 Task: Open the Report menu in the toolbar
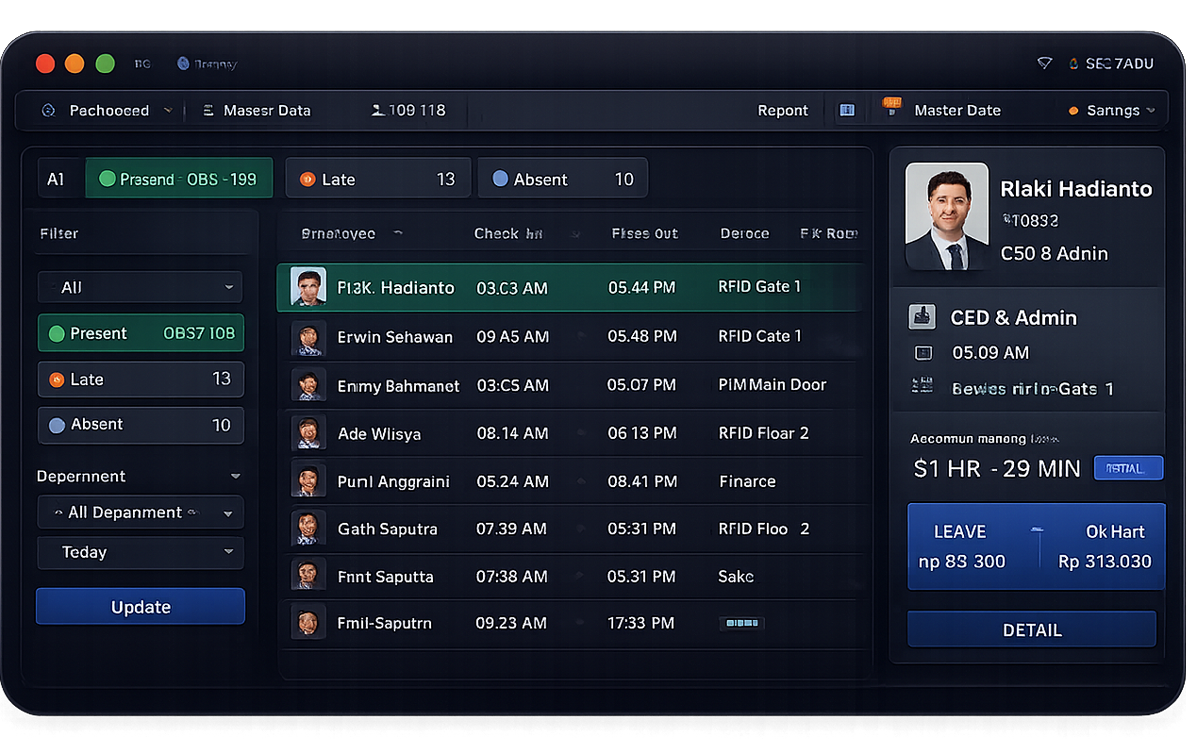(782, 110)
